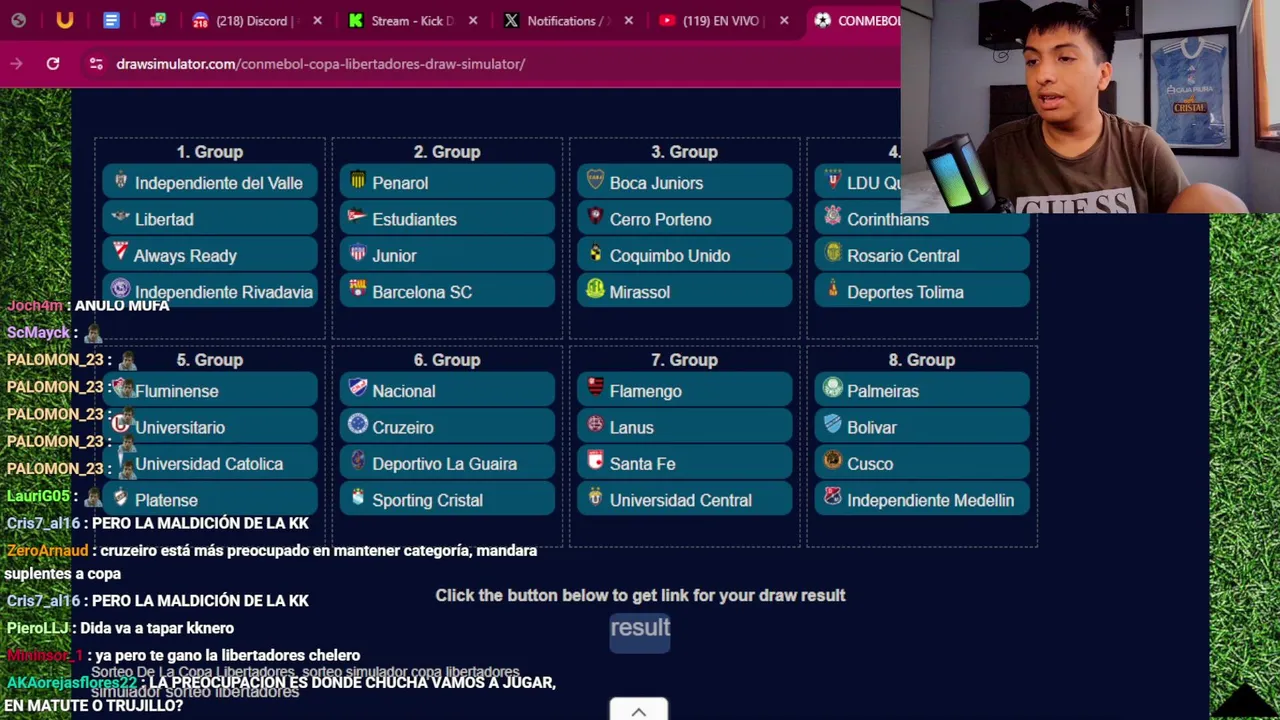The image size is (1280, 720).
Task: Click the Coquimbo Unido crest icon
Action: coord(595,254)
